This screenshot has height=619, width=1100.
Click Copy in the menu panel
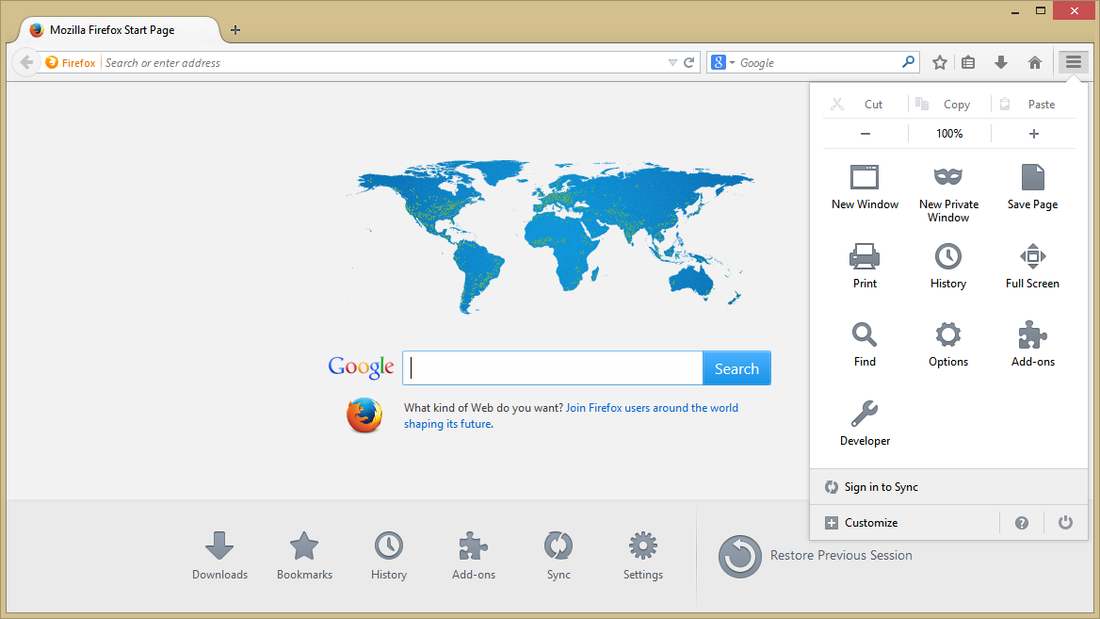(949, 104)
